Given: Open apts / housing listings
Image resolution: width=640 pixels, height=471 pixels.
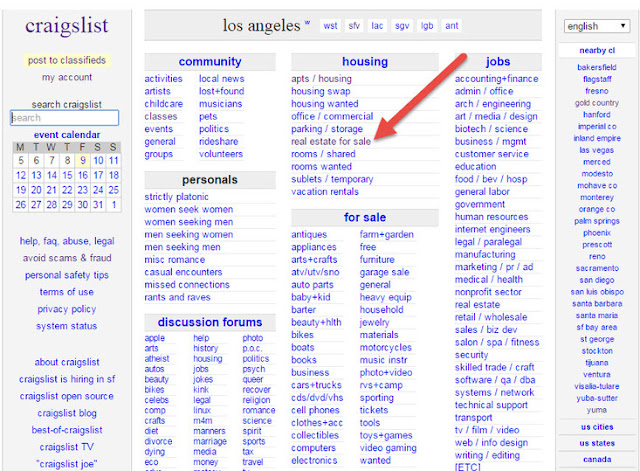Looking at the screenshot, I should tap(321, 79).
